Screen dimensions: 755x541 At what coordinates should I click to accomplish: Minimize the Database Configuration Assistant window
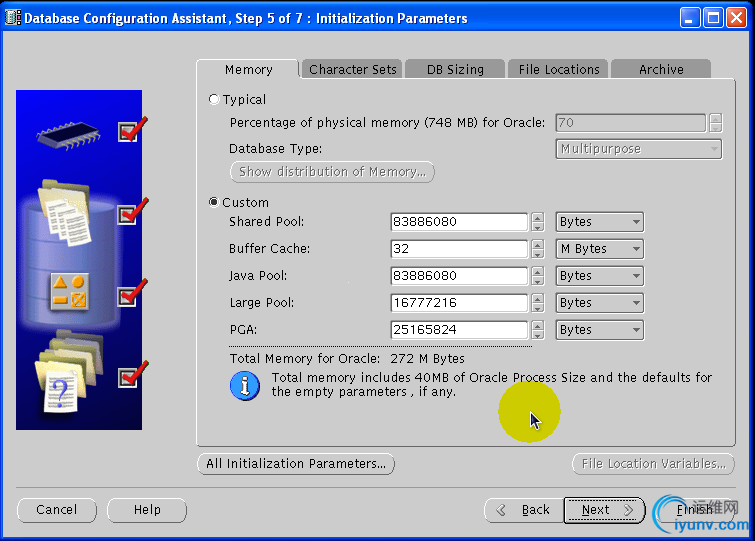(x=689, y=18)
